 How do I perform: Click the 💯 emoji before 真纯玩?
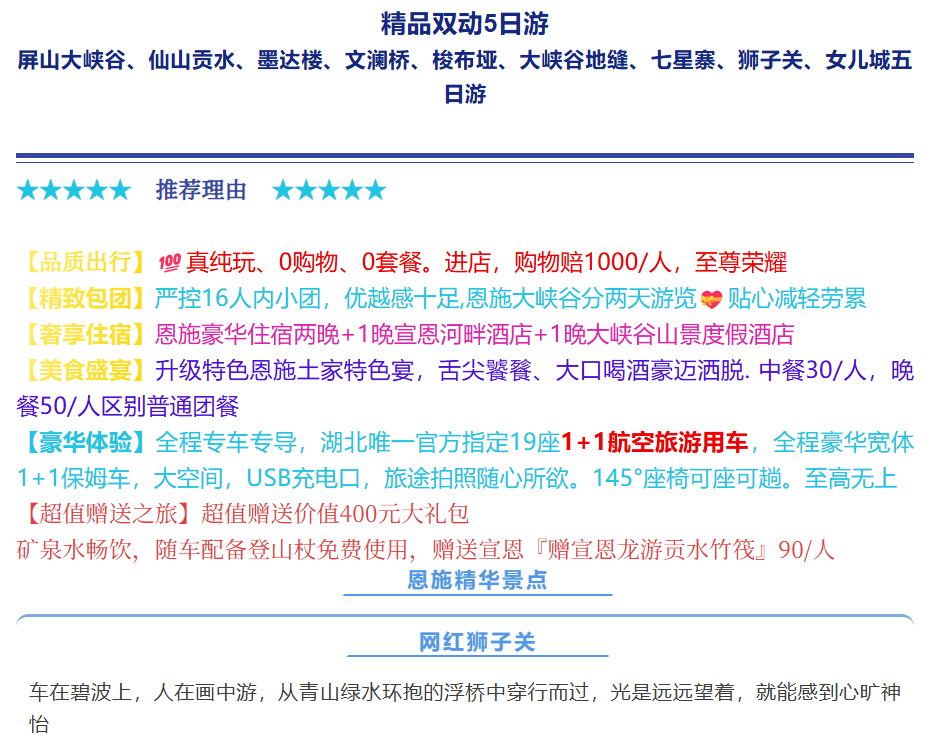point(169,263)
